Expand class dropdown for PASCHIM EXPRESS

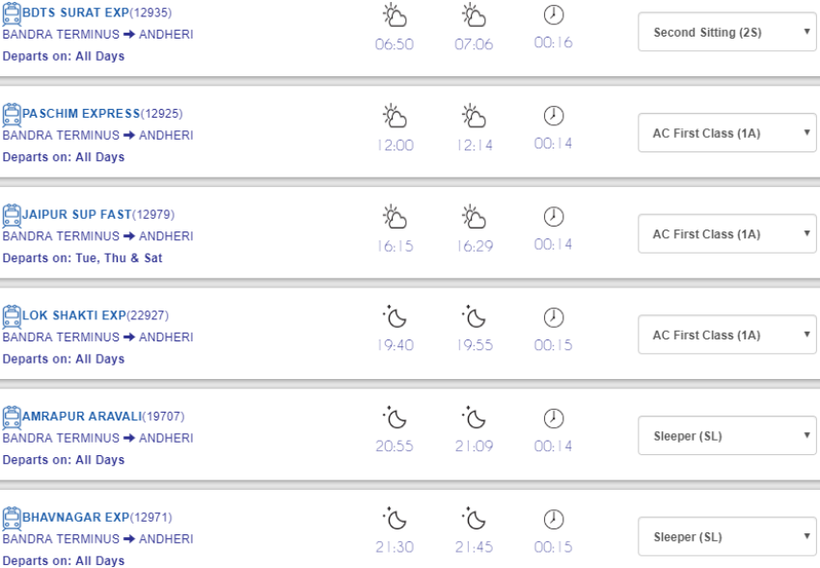pyautogui.click(x=727, y=134)
